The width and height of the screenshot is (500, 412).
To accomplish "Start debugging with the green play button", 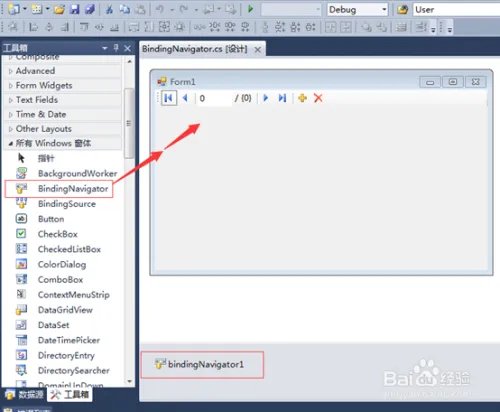I will click(251, 9).
